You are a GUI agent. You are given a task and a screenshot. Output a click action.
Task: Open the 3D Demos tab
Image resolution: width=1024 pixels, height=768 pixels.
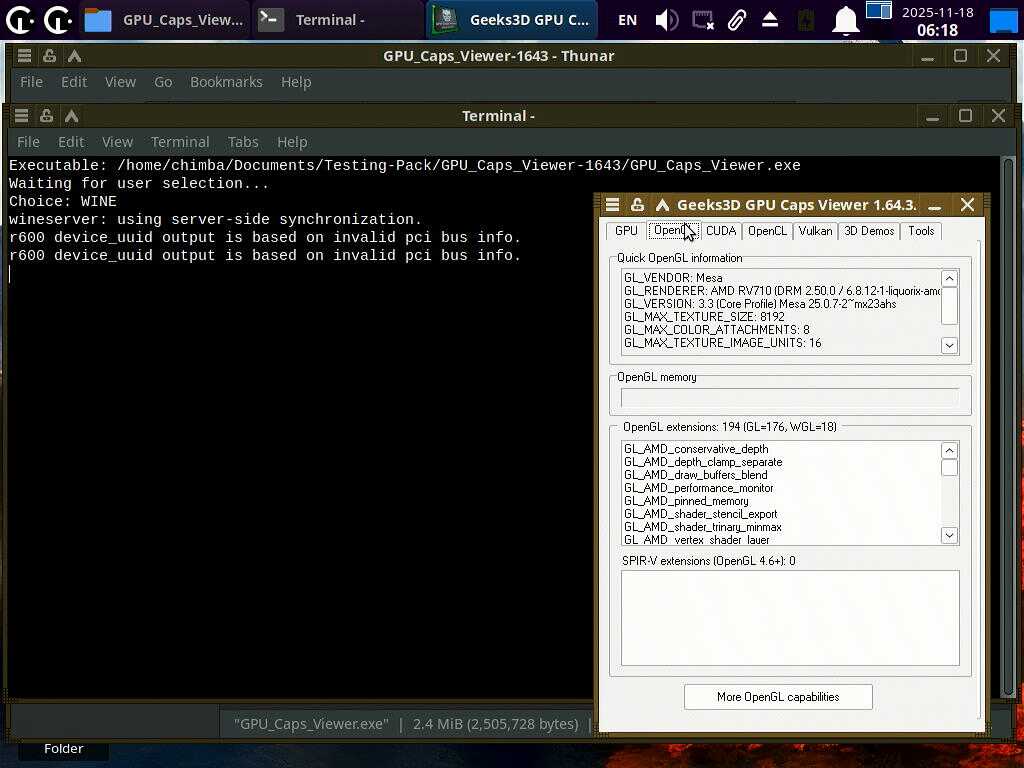(x=869, y=231)
